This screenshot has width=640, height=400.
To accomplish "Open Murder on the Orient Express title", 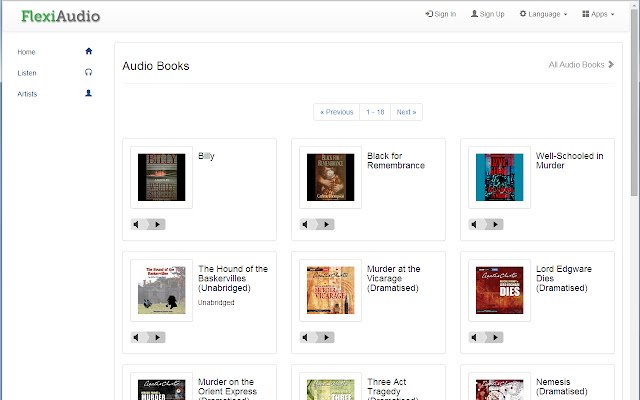I will tap(227, 389).
